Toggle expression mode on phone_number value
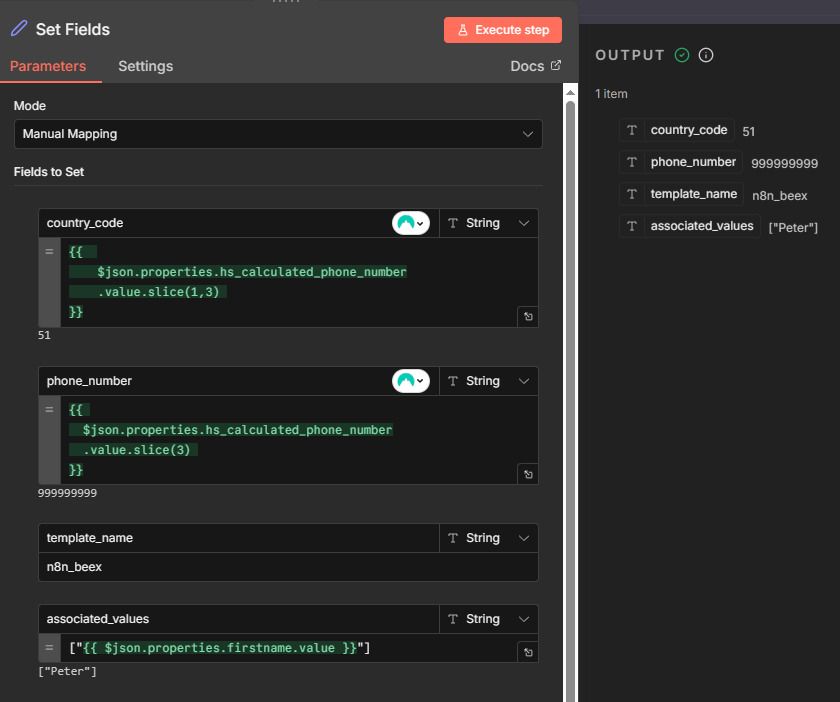 pyautogui.click(x=49, y=410)
